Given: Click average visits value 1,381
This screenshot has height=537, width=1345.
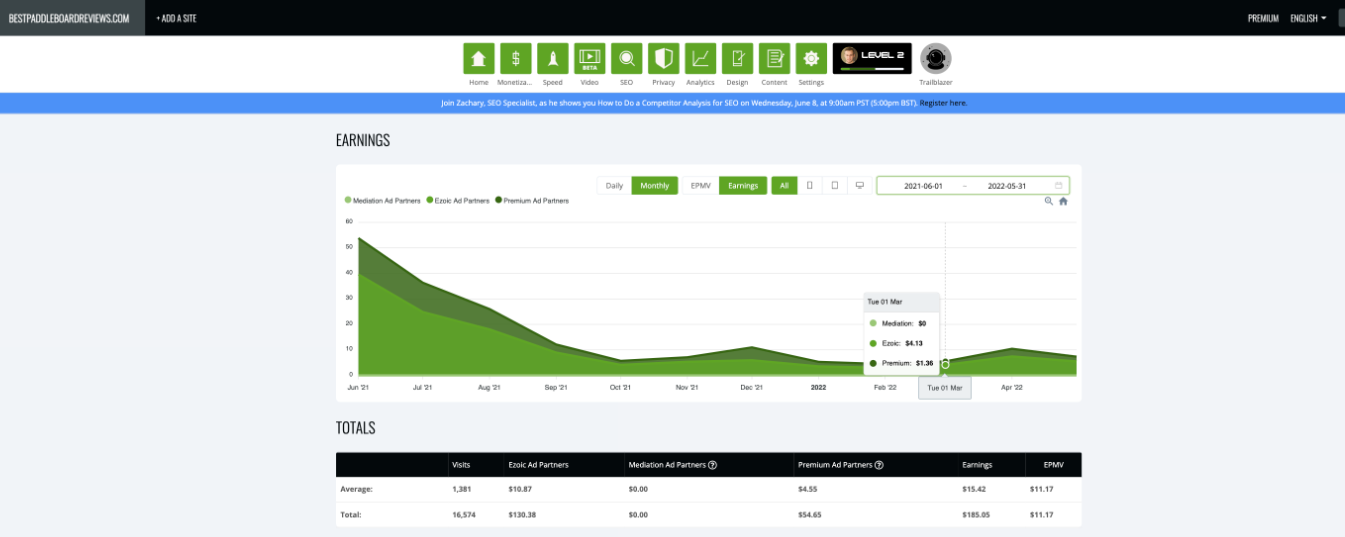Looking at the screenshot, I should (x=462, y=489).
